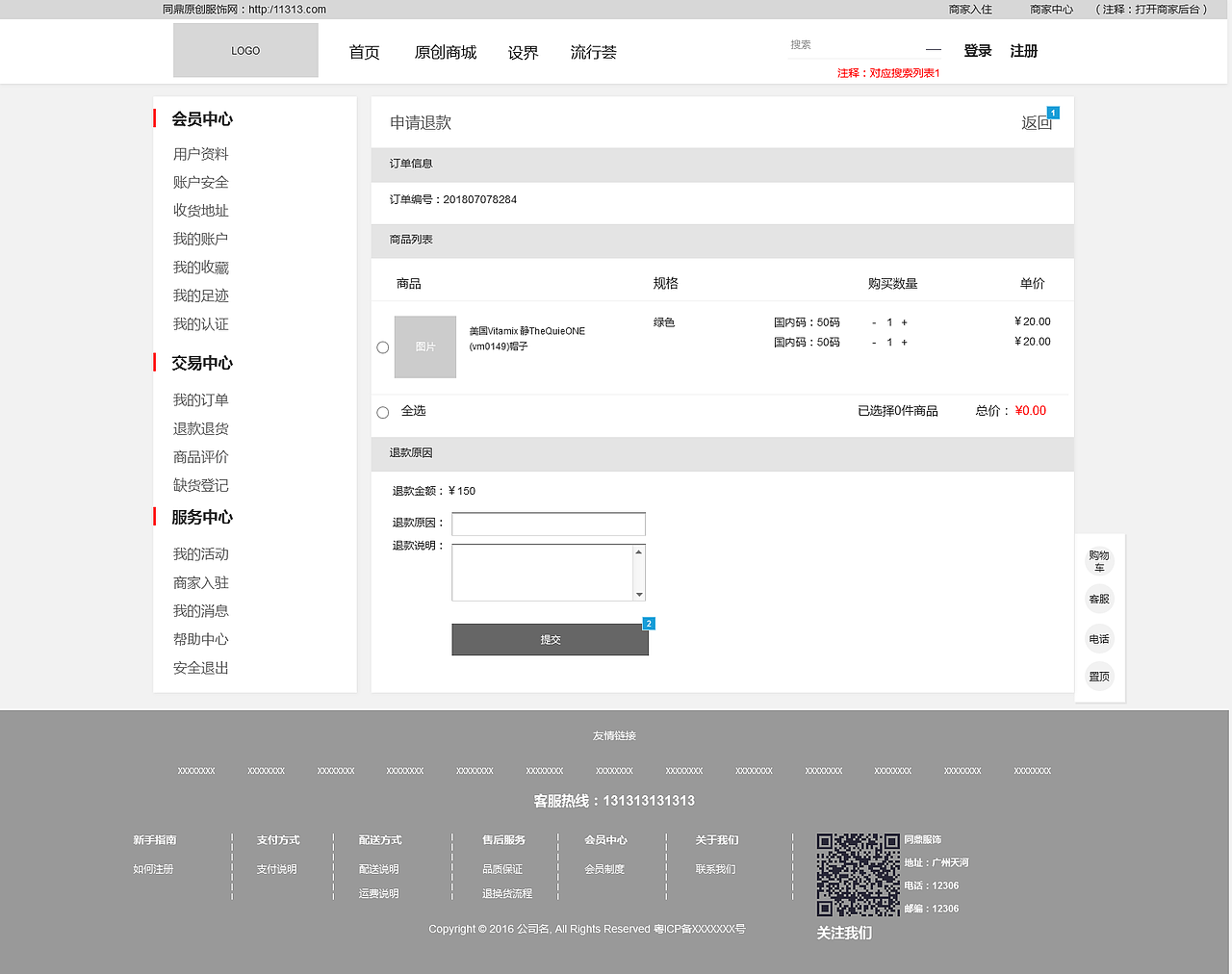Open 缺货登记 in sidebar
The image size is (1232, 974).
pyautogui.click(x=201, y=485)
